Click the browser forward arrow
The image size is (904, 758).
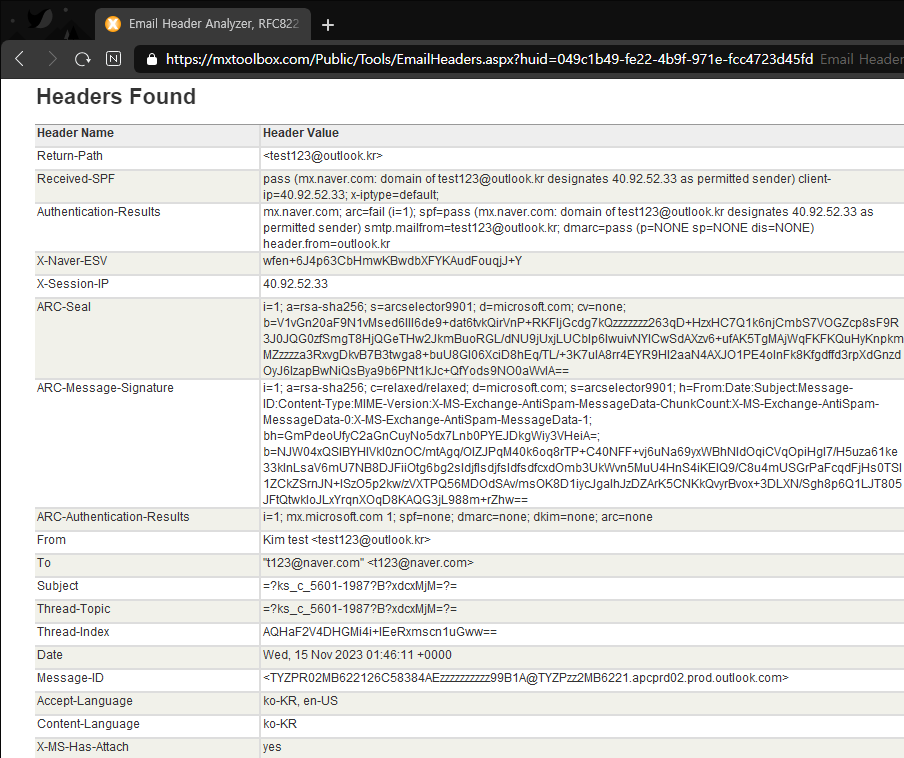coord(52,59)
